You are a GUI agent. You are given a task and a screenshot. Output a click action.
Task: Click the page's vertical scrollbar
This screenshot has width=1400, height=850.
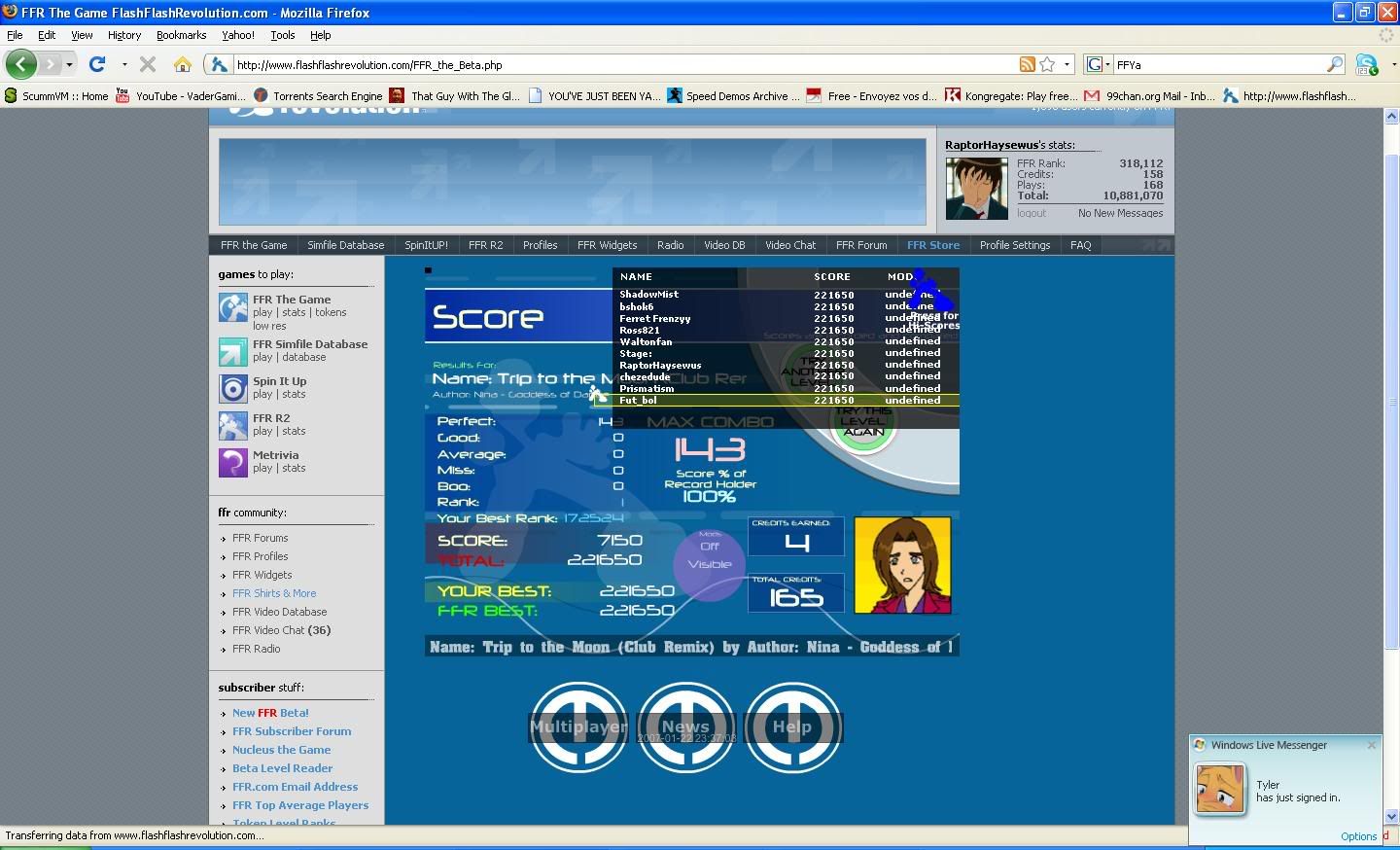(1391, 467)
